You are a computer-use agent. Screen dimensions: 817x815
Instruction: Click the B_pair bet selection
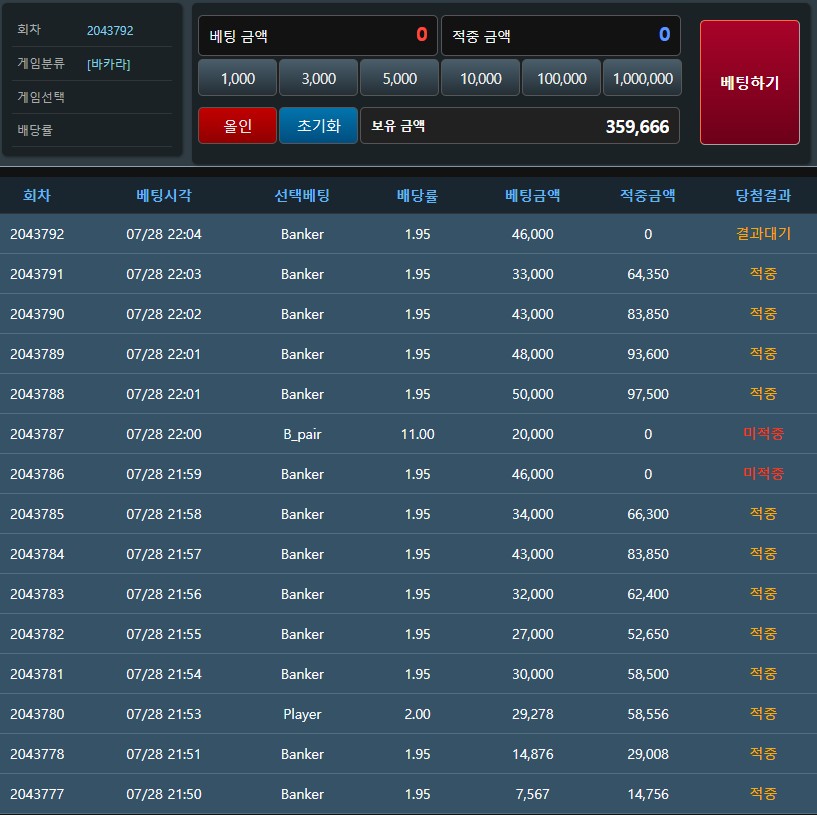coord(302,434)
